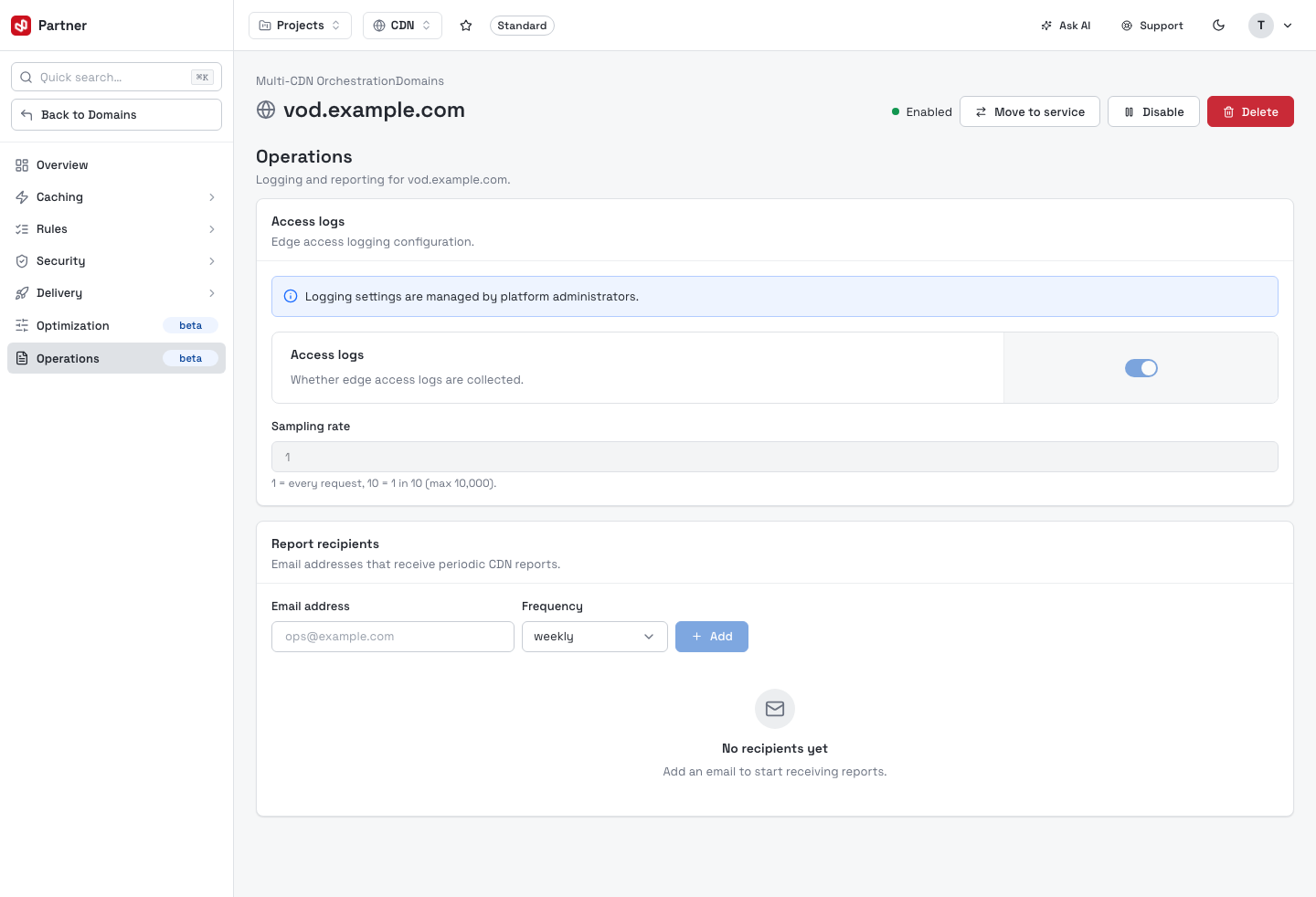Open the account menu chevron
The height and width of the screenshot is (897, 1316).
pyautogui.click(x=1288, y=26)
